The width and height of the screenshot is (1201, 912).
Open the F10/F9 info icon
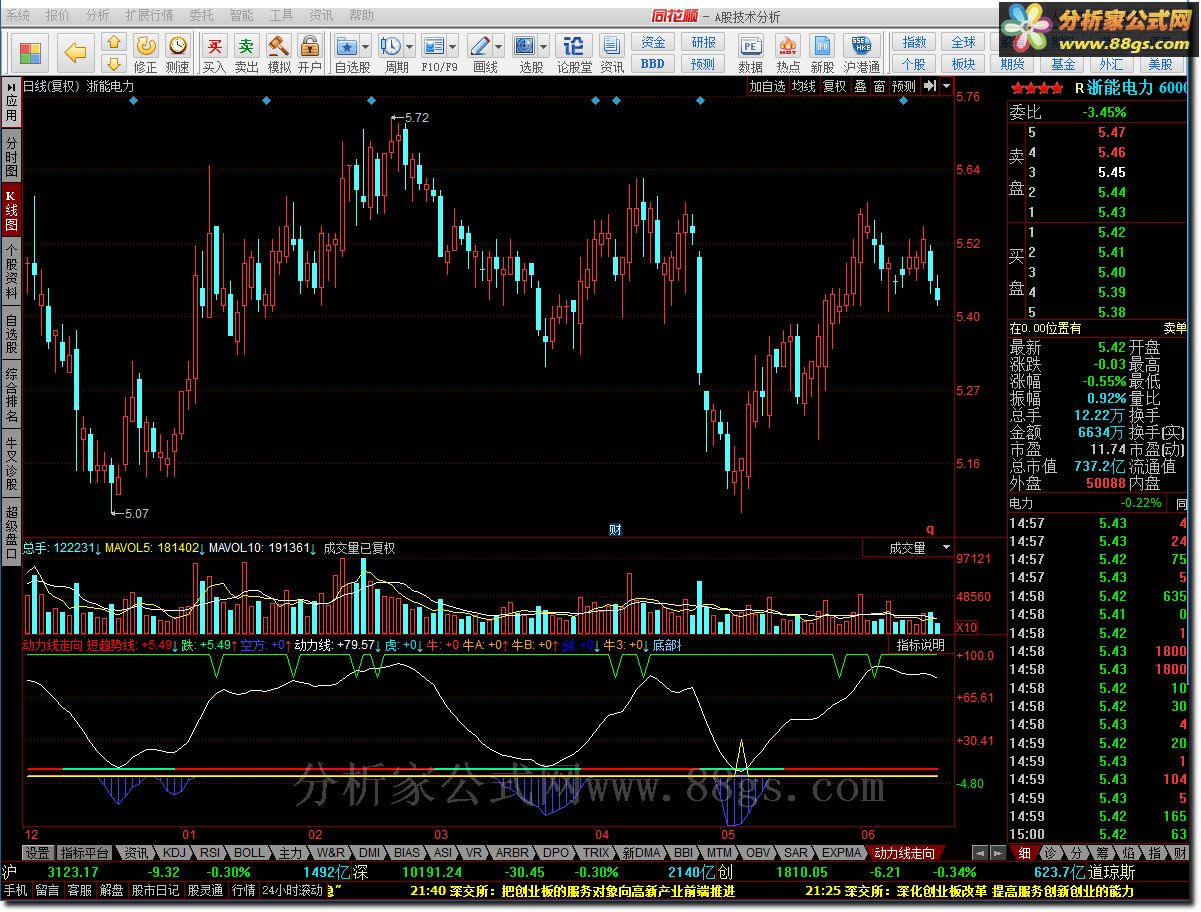[x=434, y=46]
